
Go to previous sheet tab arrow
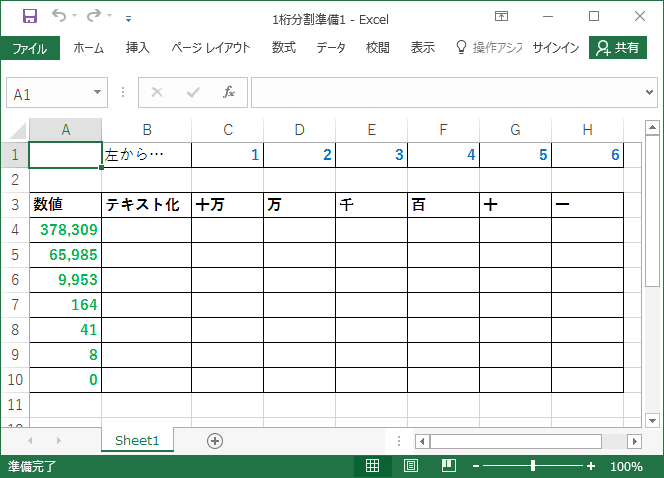pyautogui.click(x=30, y=441)
